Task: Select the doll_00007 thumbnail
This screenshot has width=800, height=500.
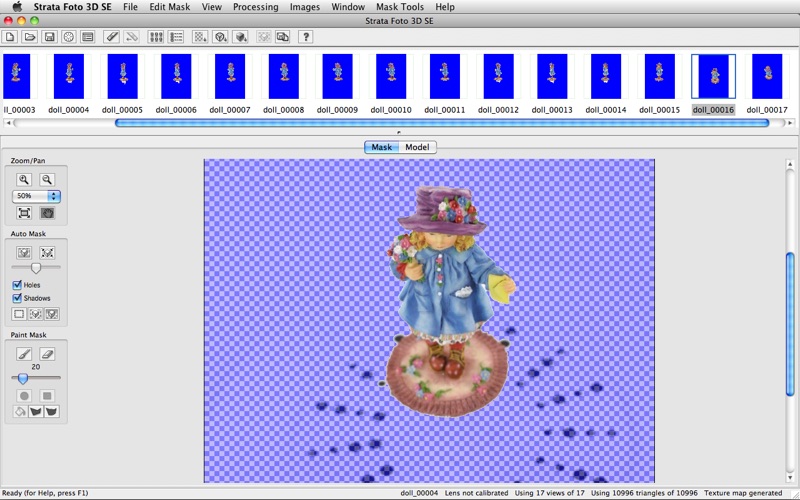Action: (x=230, y=77)
